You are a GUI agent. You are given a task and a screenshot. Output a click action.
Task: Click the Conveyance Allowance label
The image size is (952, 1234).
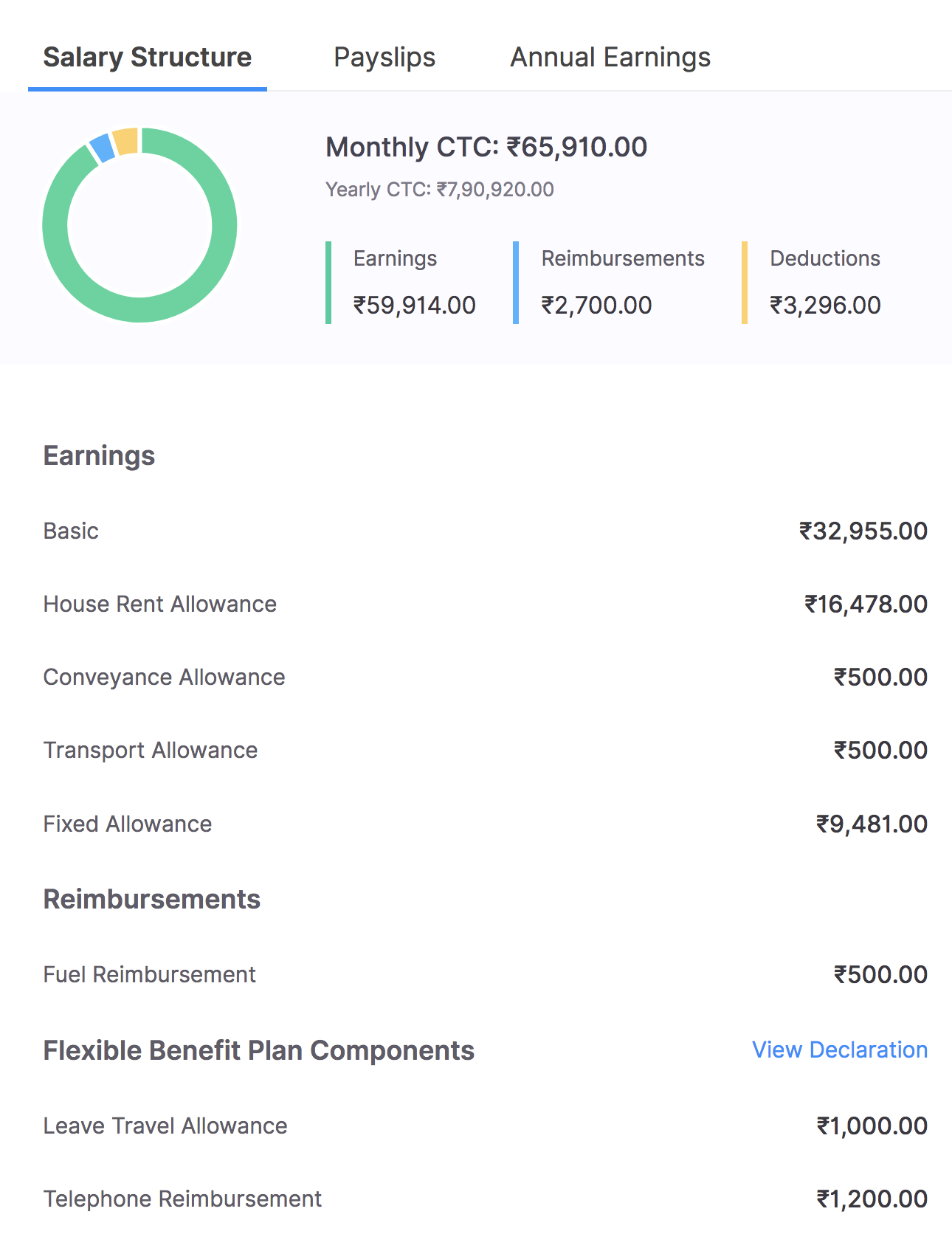coord(164,677)
